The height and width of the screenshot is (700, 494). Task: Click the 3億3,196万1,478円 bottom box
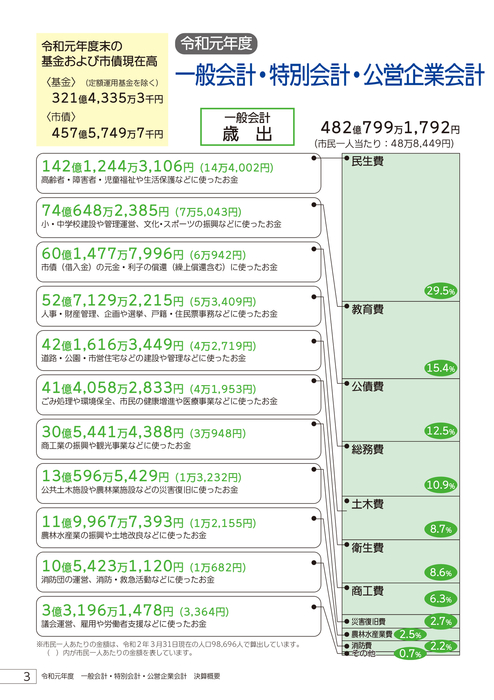[179, 617]
